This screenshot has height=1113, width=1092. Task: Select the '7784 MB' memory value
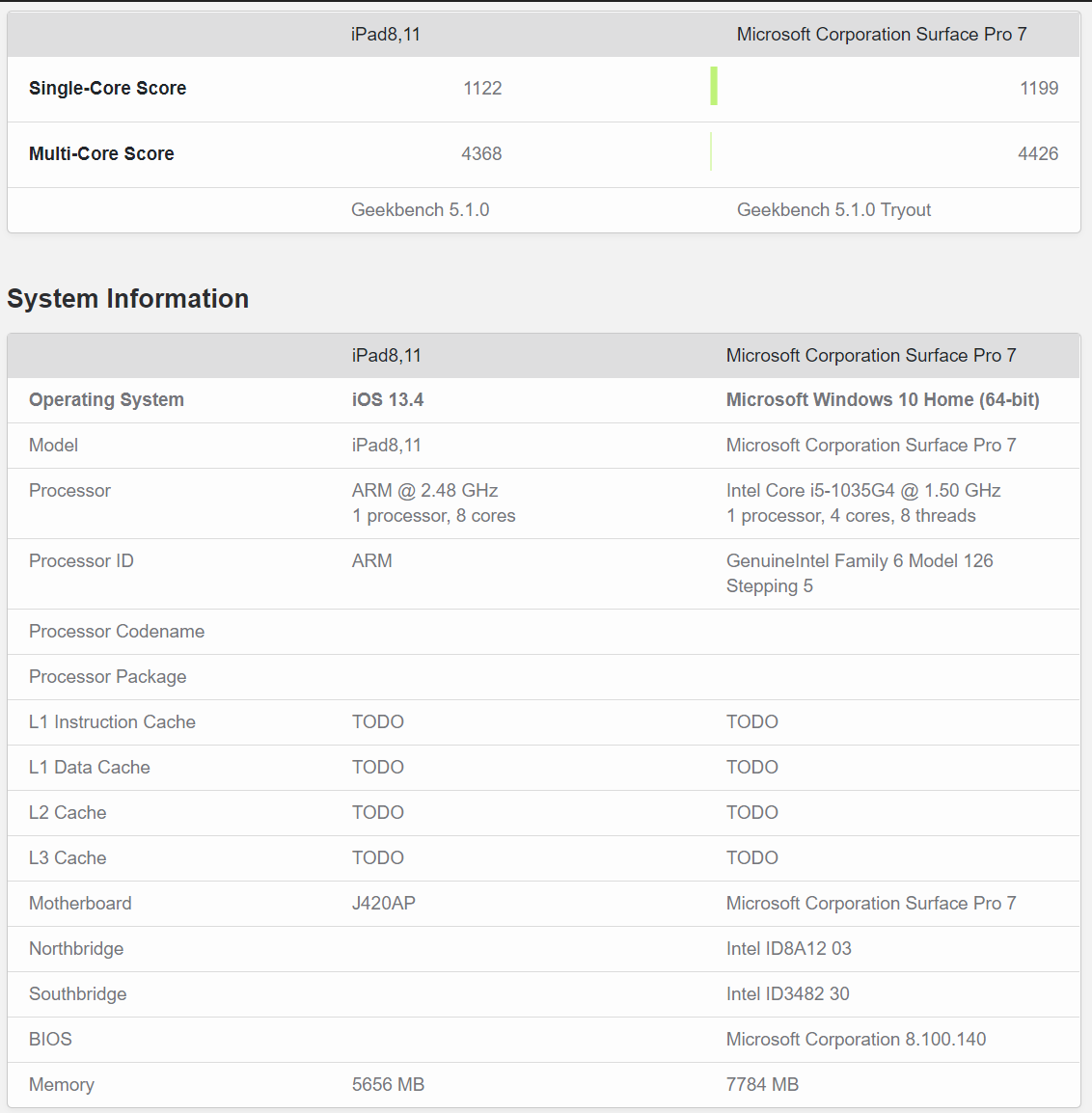762,1085
